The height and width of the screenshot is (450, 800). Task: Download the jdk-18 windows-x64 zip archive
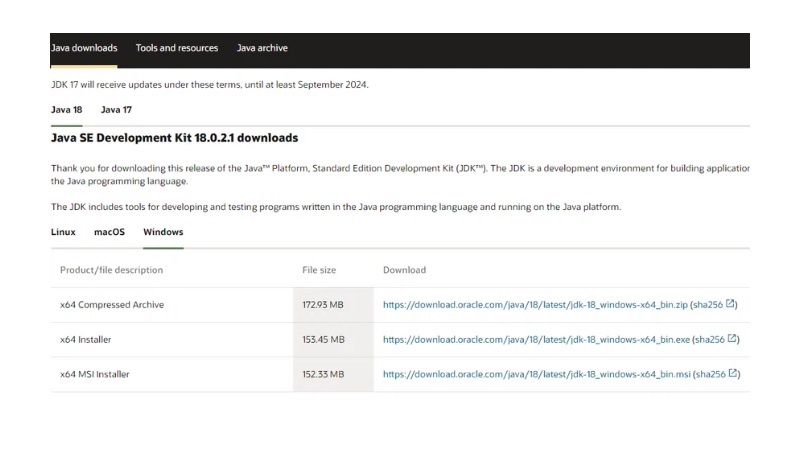point(534,305)
